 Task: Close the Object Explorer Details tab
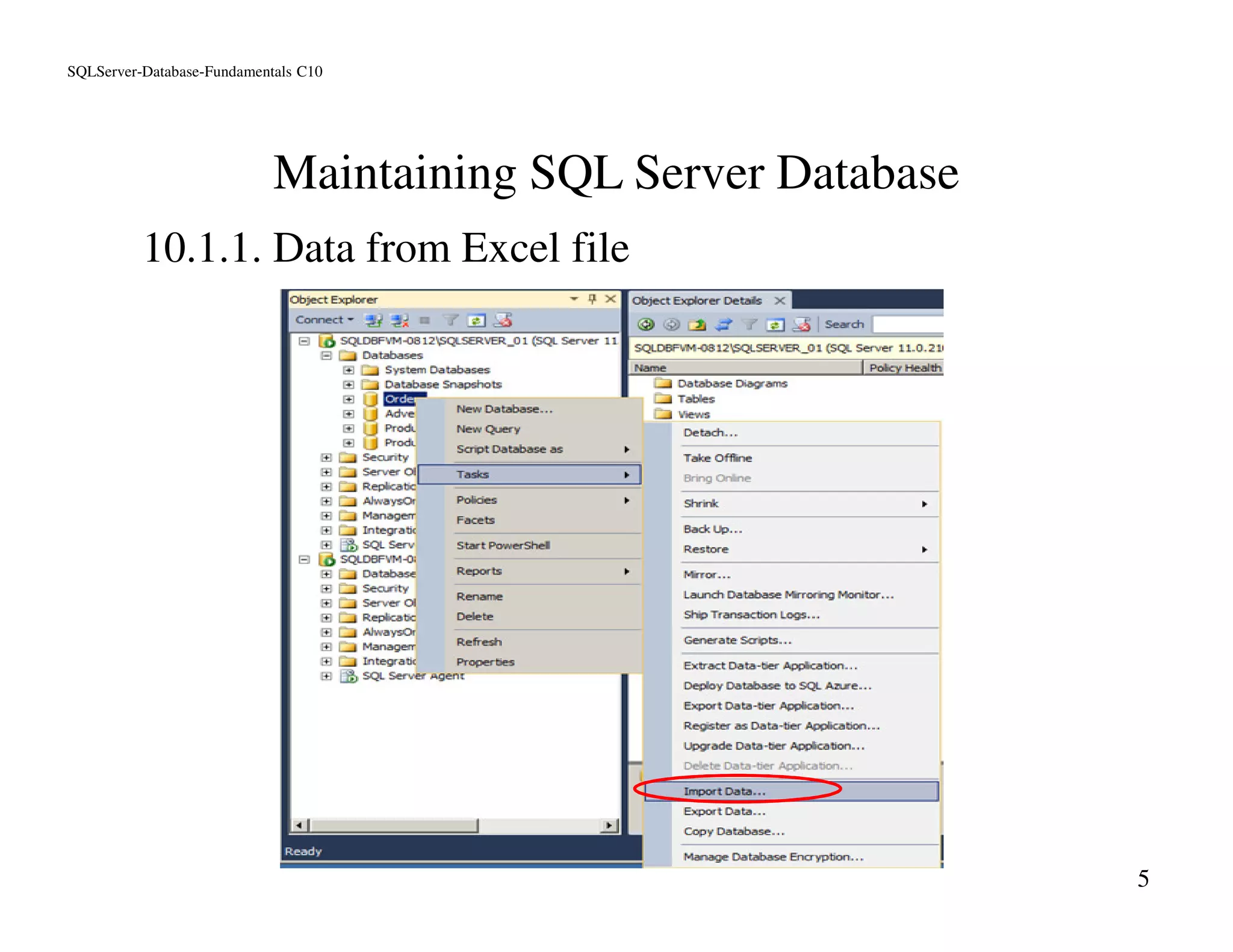[780, 300]
